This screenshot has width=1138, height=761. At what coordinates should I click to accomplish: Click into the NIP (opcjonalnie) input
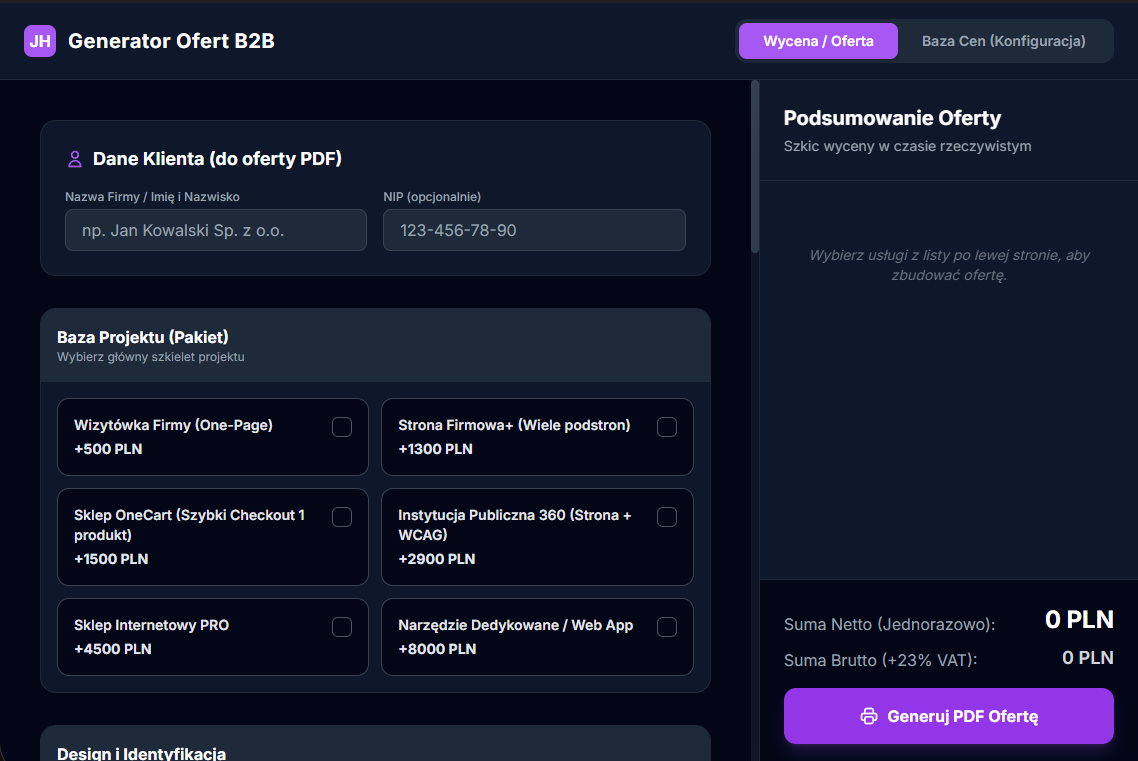click(534, 230)
